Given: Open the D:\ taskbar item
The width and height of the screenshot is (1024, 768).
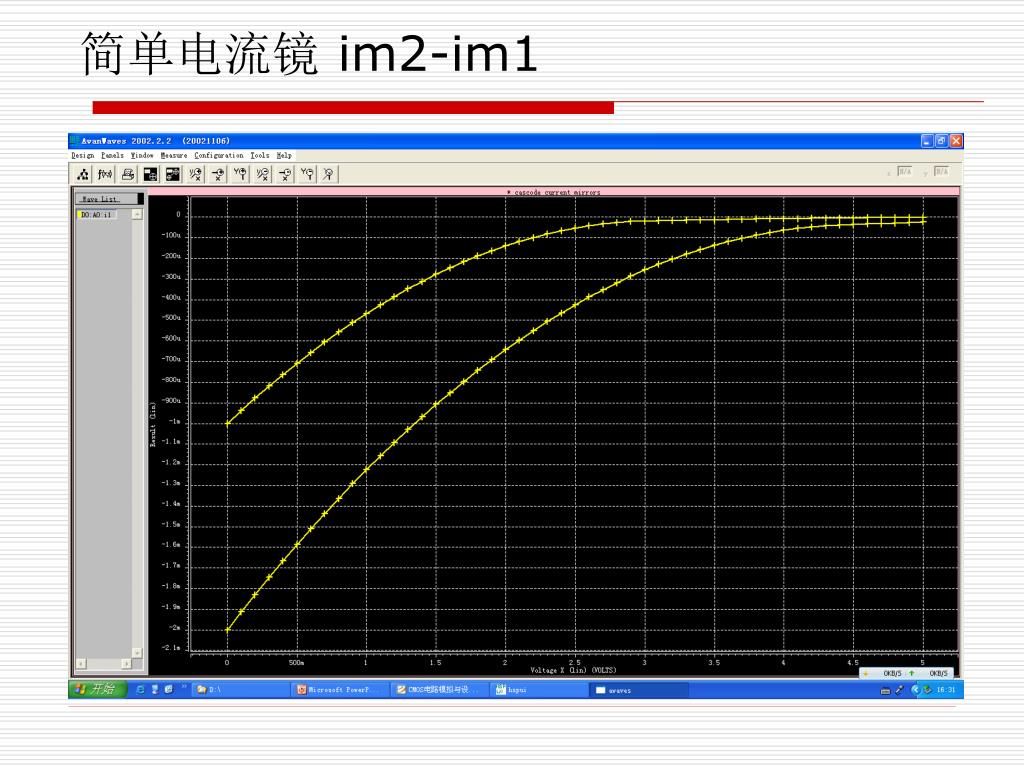Looking at the screenshot, I should (x=240, y=690).
